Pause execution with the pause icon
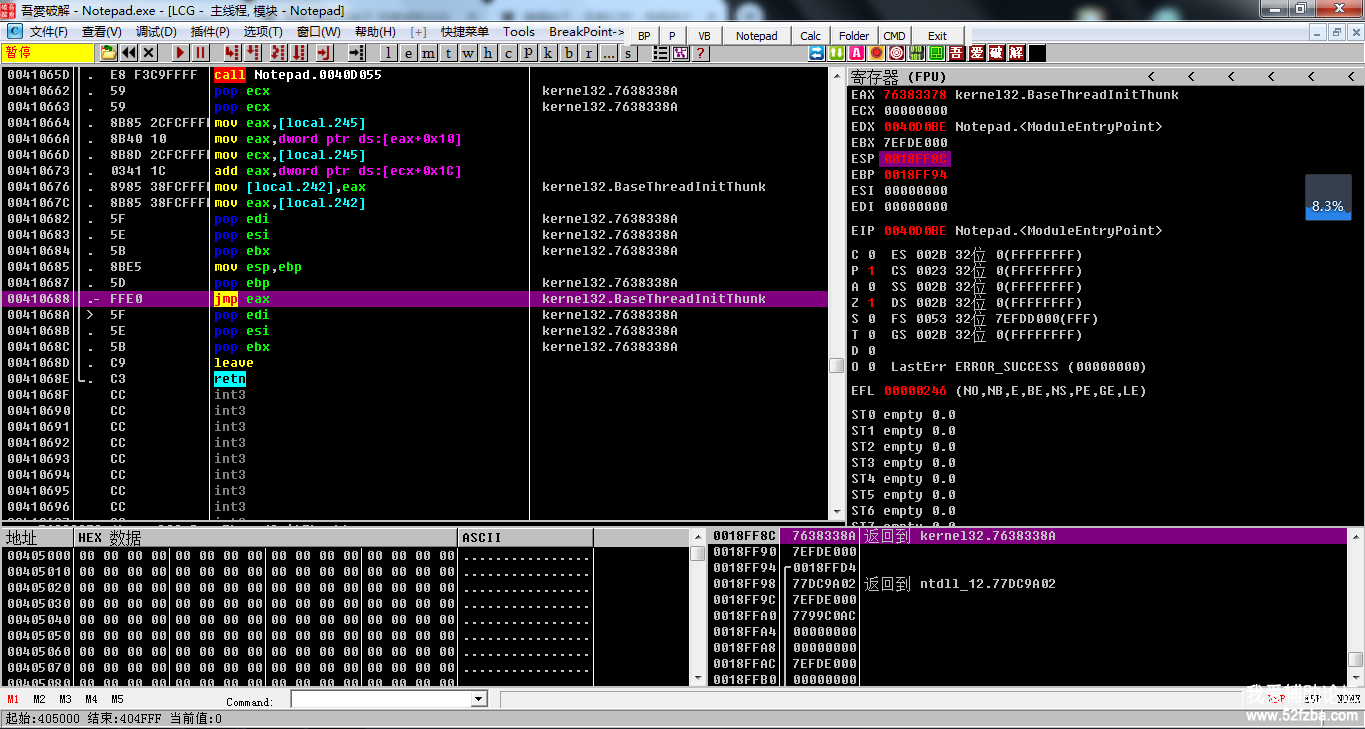This screenshot has height=729, width=1365. 200,53
